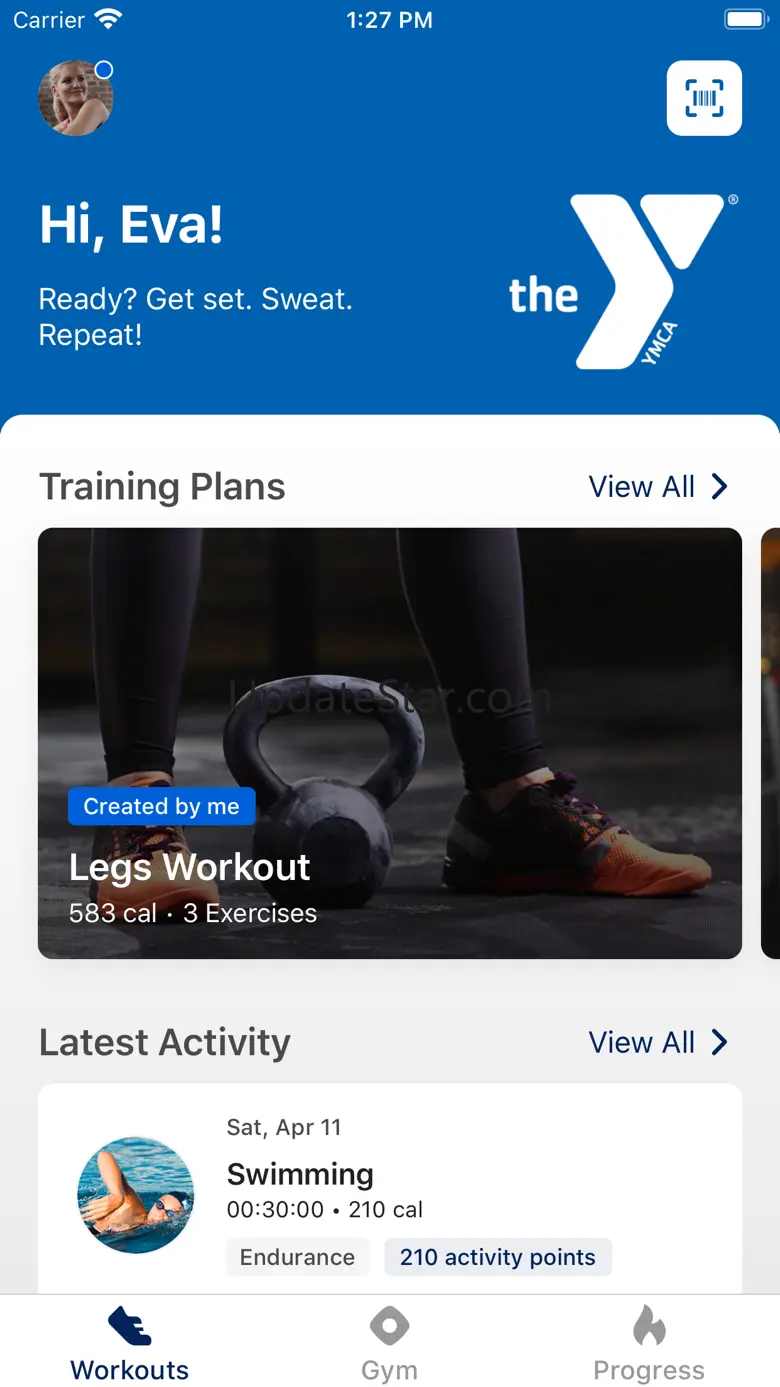Tap the battery indicator in status bar
This screenshot has width=780, height=1387.
pyautogui.click(x=745, y=19)
